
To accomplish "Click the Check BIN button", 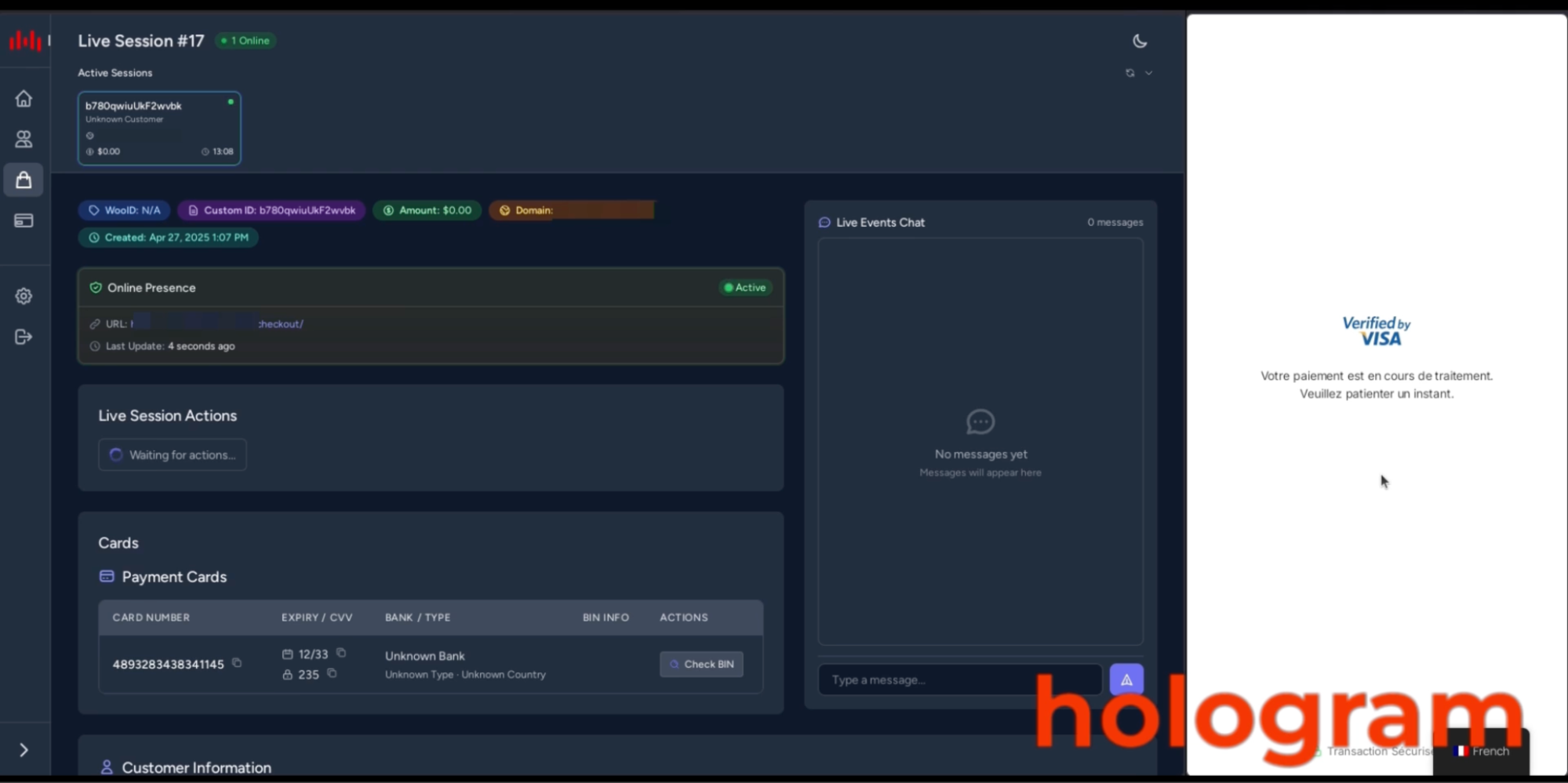I will tap(701, 664).
